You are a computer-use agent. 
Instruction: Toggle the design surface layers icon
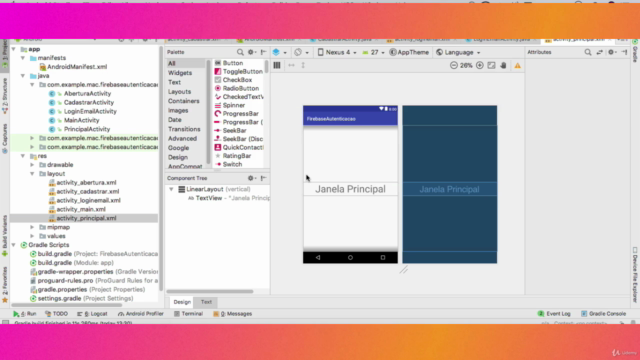[279, 52]
